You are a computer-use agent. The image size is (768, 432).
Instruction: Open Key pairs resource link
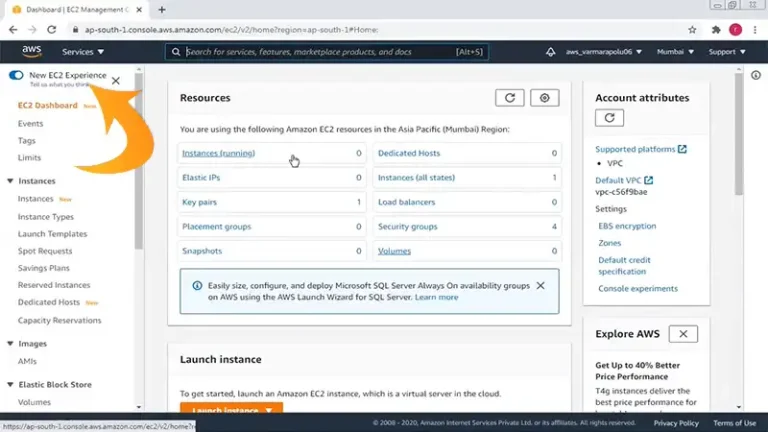(199, 202)
